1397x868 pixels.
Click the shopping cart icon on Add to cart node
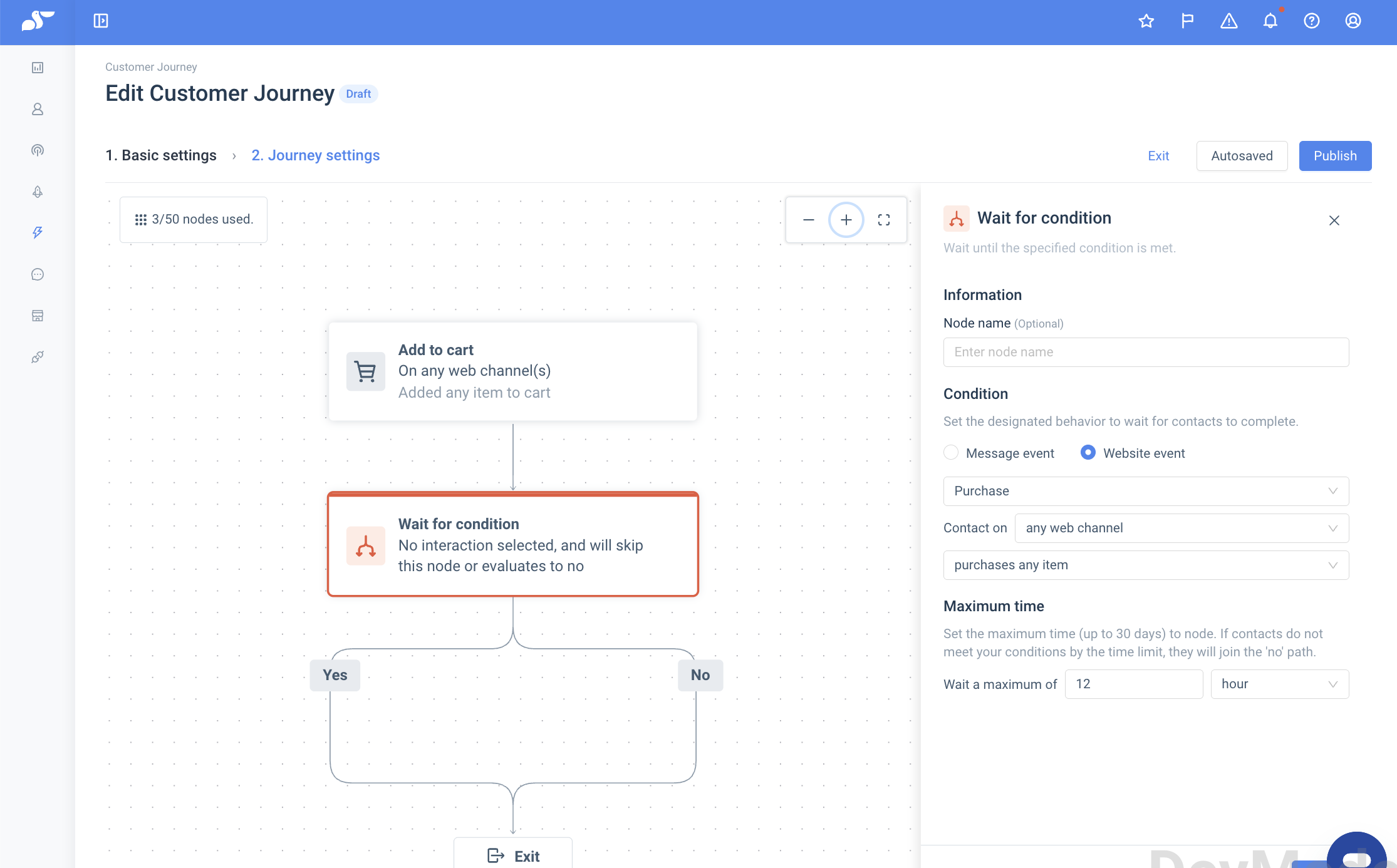[366, 371]
